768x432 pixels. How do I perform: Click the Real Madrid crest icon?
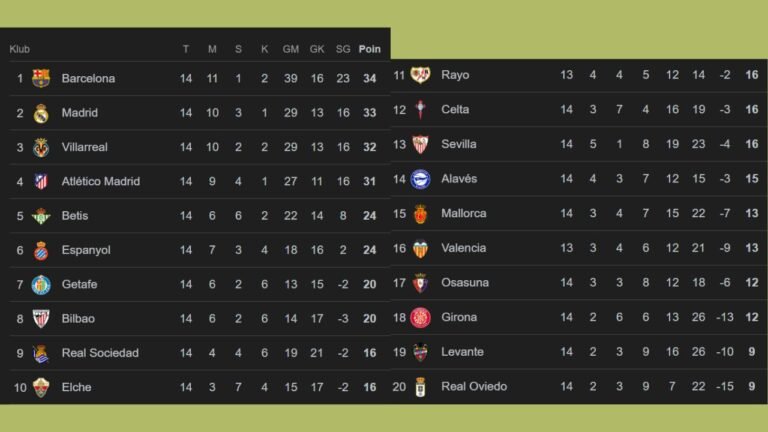tap(41, 113)
